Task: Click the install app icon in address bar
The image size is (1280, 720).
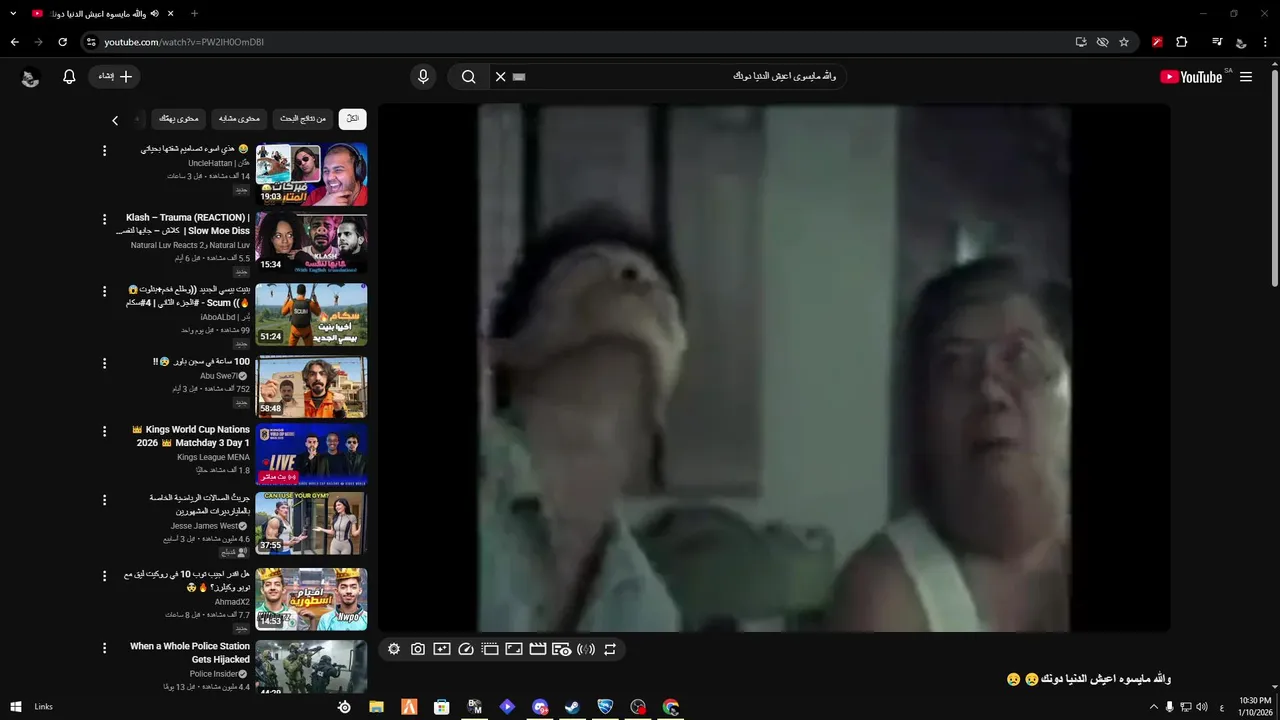Action: pos(1081,42)
